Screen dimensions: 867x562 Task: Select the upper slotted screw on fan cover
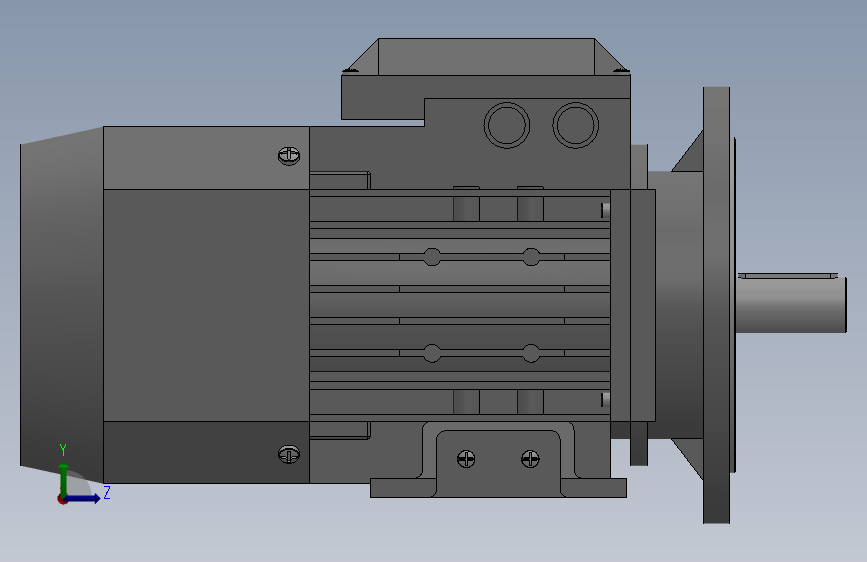point(289,156)
